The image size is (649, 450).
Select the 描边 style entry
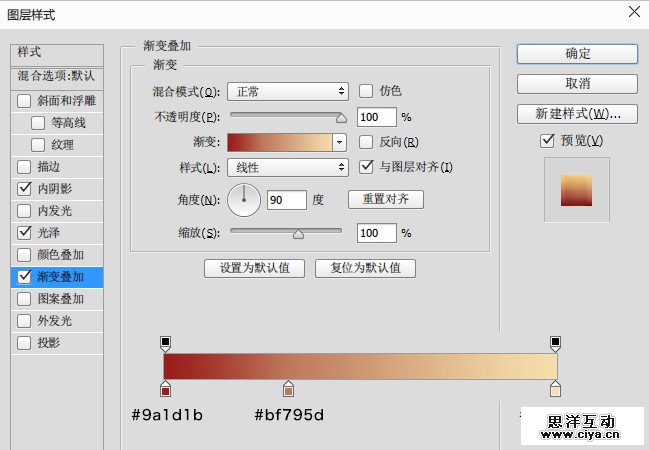click(x=49, y=167)
